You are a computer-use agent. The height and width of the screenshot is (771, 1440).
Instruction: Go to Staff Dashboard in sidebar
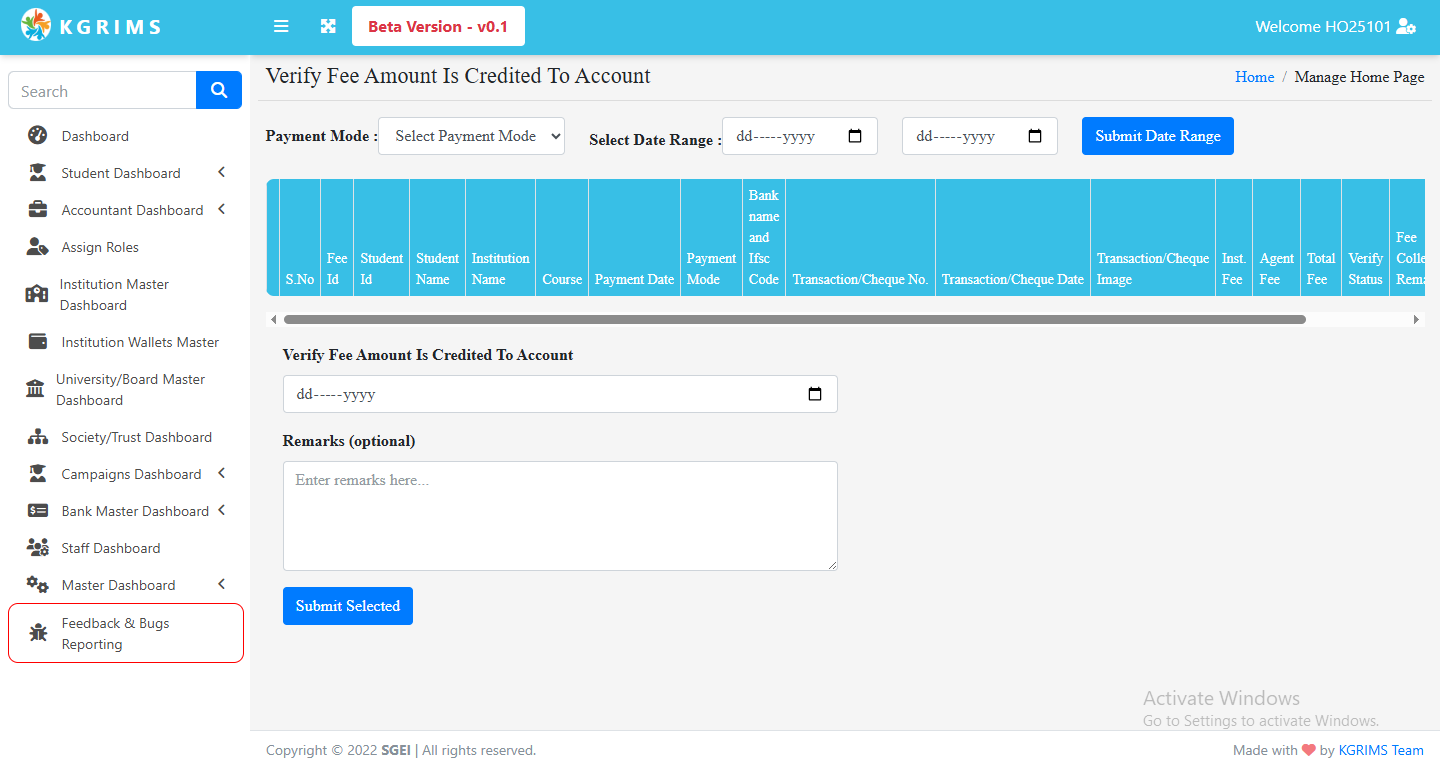pyautogui.click(x=110, y=548)
